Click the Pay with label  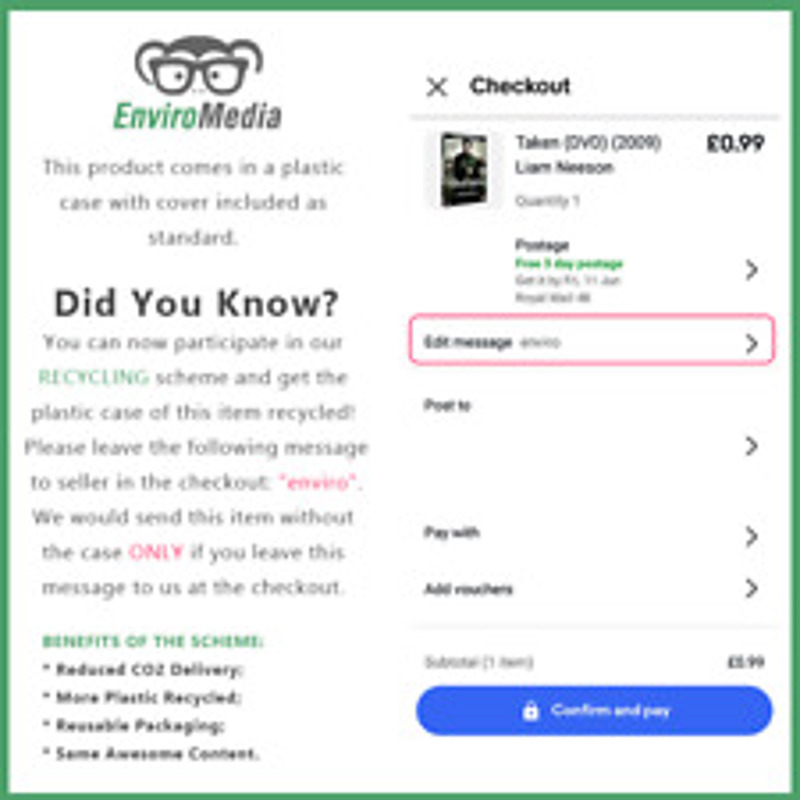tap(452, 533)
